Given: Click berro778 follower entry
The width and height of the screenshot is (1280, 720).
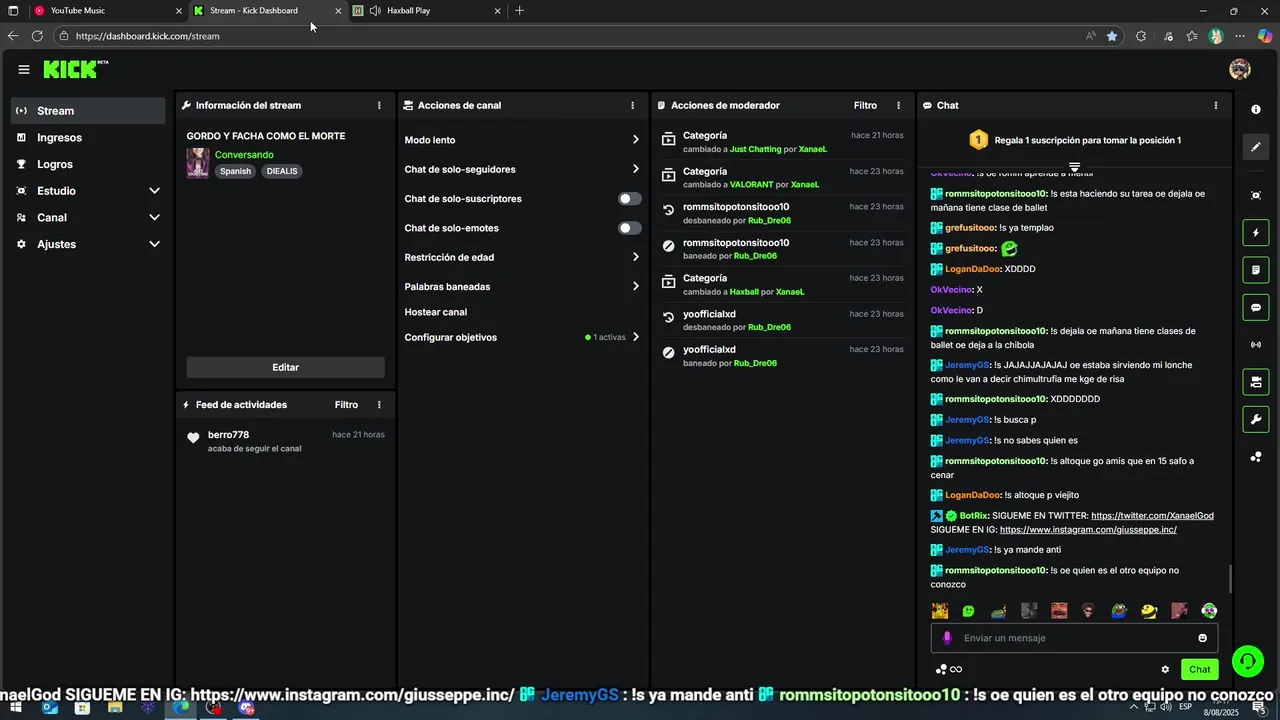Looking at the screenshot, I should (285, 441).
